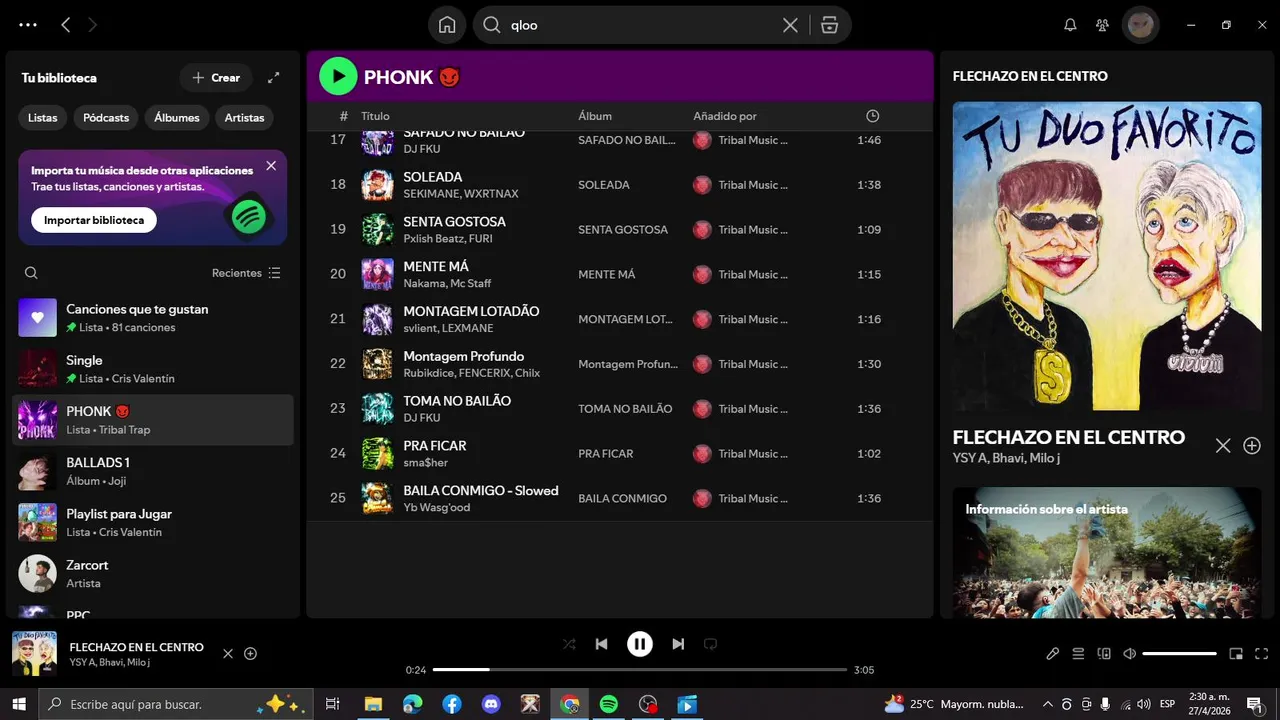Viewport: 1280px width, 720px height.
Task: Click now-playing bar album thumbnail
Action: (x=34, y=654)
